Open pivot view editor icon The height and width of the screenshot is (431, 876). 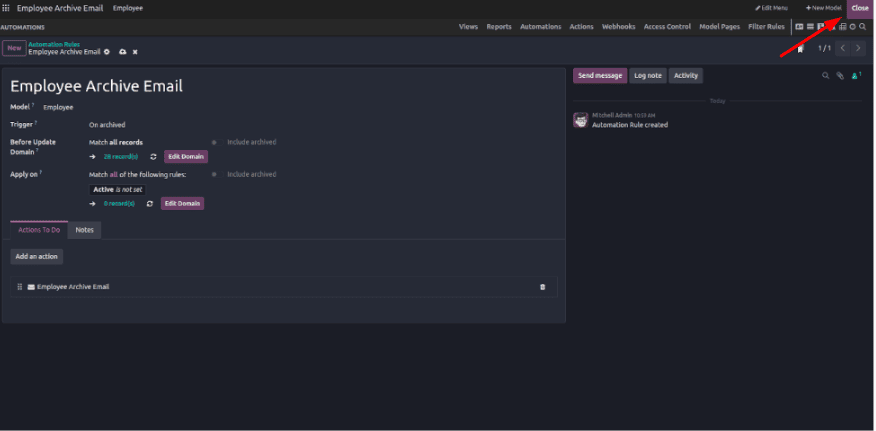tap(842, 26)
